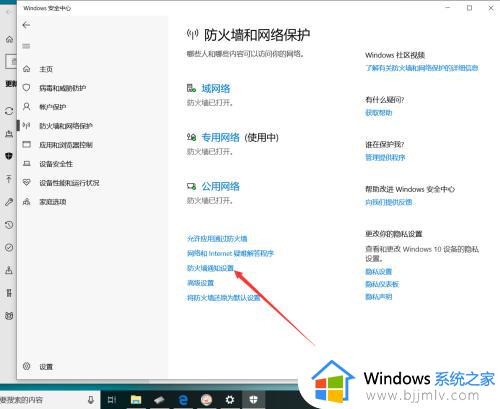Image resolution: width=500 pixels, height=409 pixels.
Task: Open 高级设置 link
Action: 200,283
